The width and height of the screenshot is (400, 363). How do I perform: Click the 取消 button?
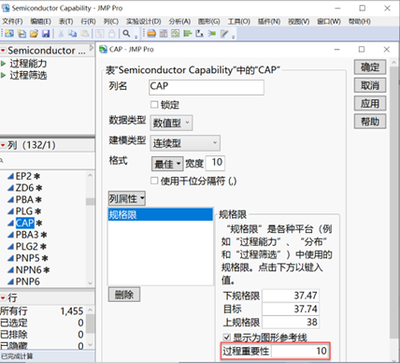point(370,86)
